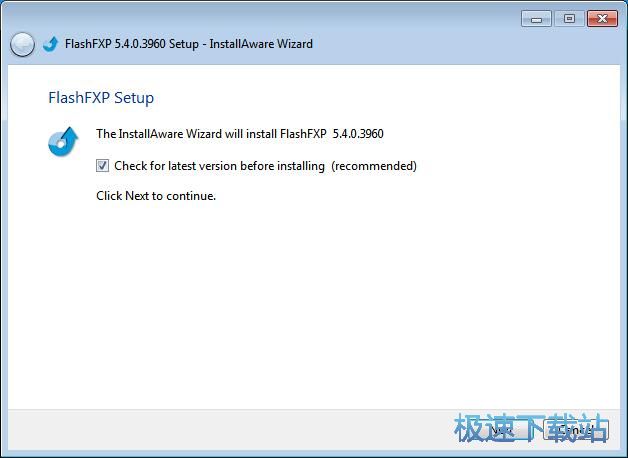Click the circular Back arrow button

(x=22, y=44)
